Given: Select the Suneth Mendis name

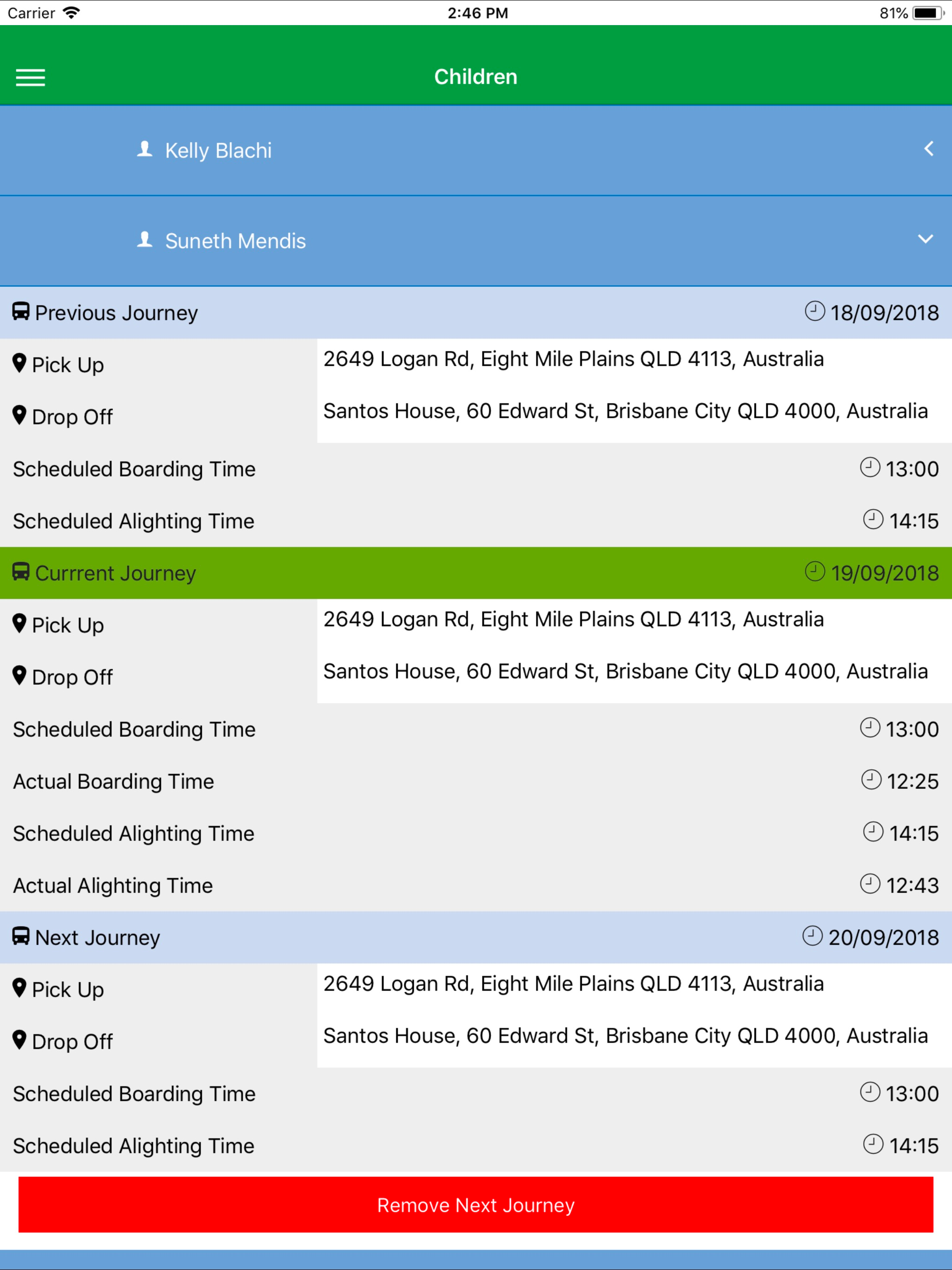Looking at the screenshot, I should [235, 241].
